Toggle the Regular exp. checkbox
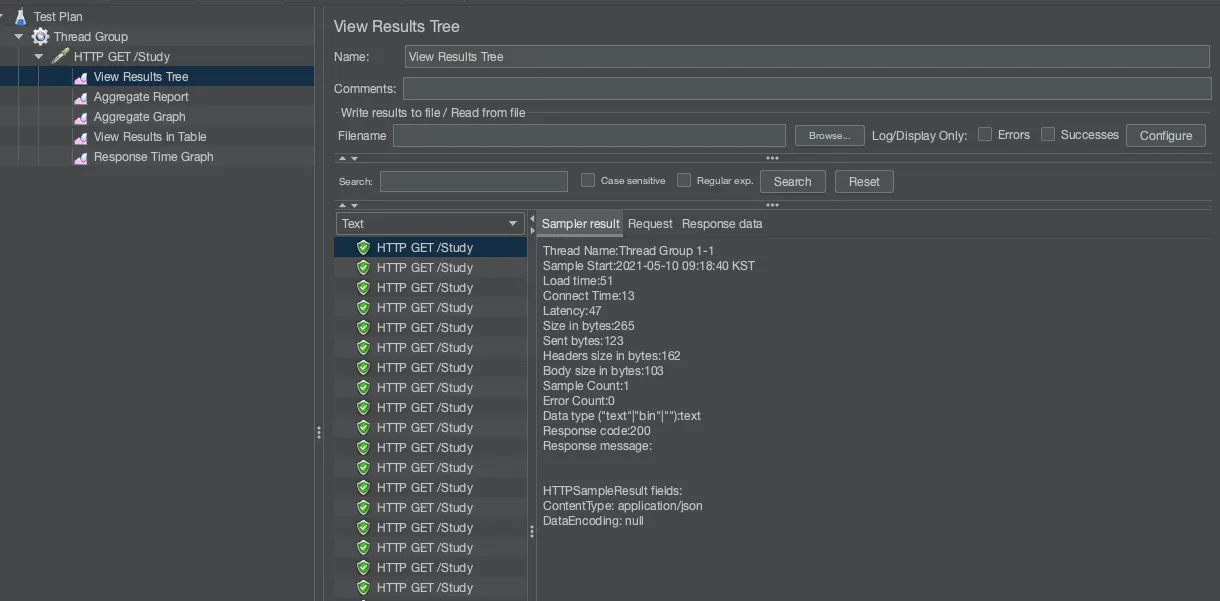 click(684, 180)
